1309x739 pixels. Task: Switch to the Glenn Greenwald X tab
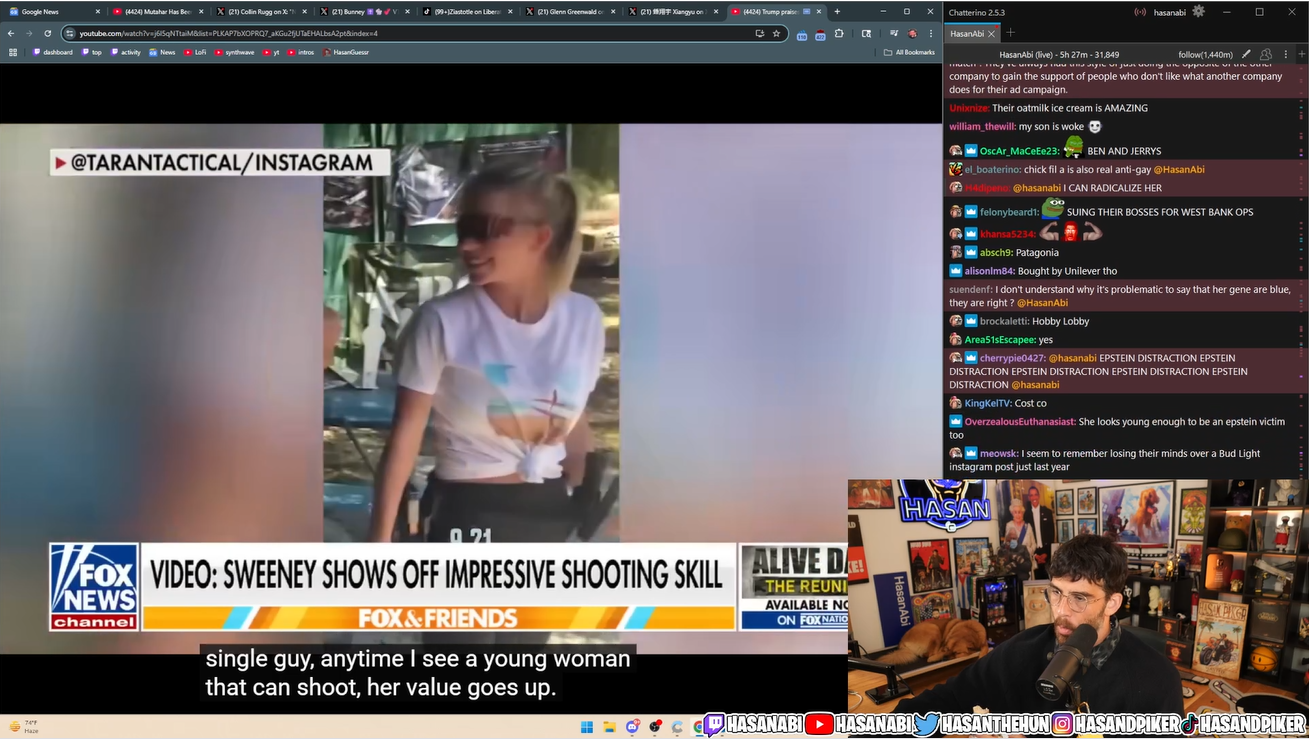tap(570, 12)
